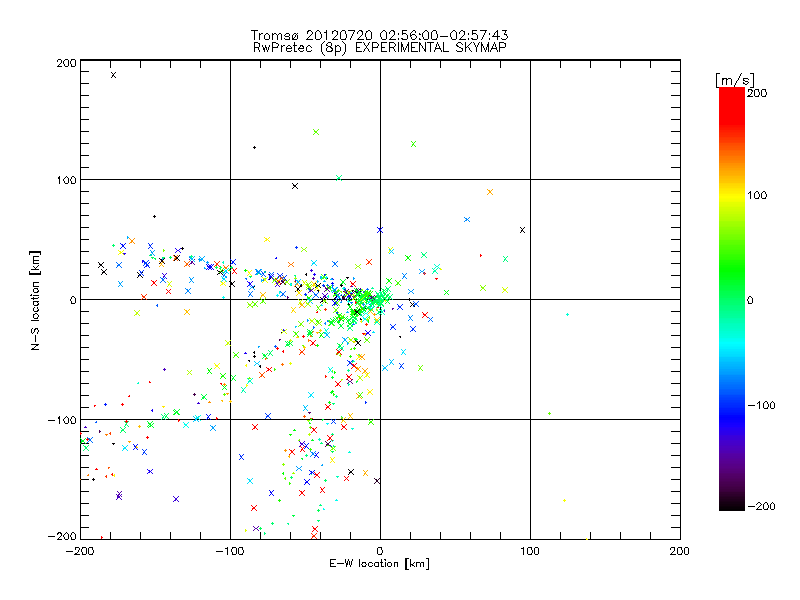Click the orange cross marker near 75 km east, 90 km north
800x600 pixels.
490,192
